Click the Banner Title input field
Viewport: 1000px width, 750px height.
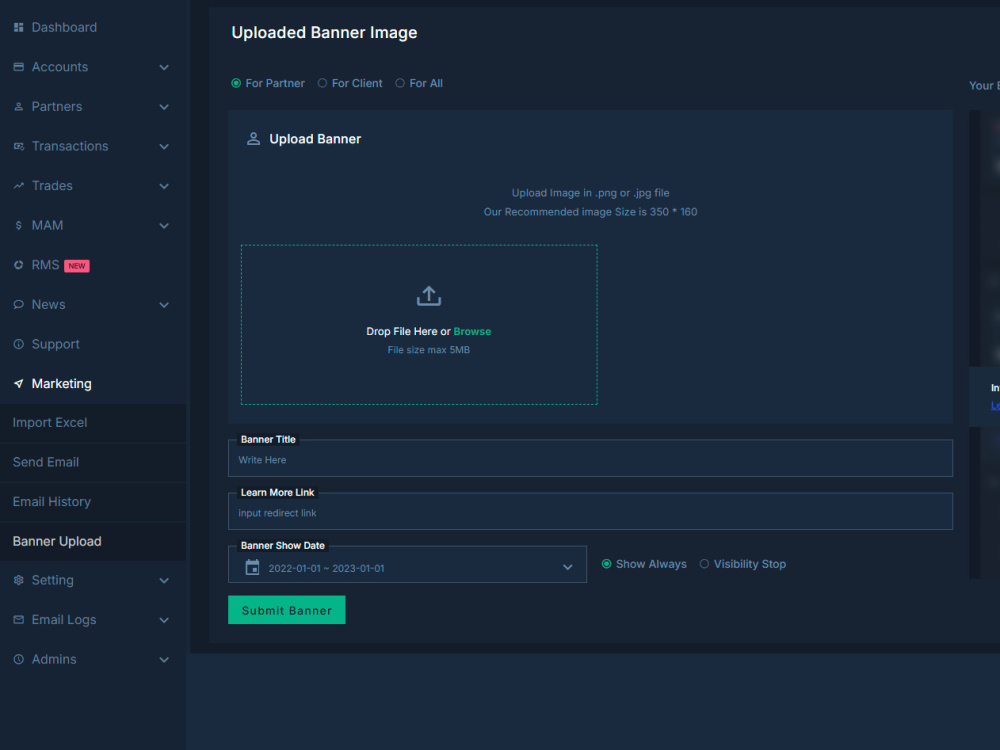point(591,458)
